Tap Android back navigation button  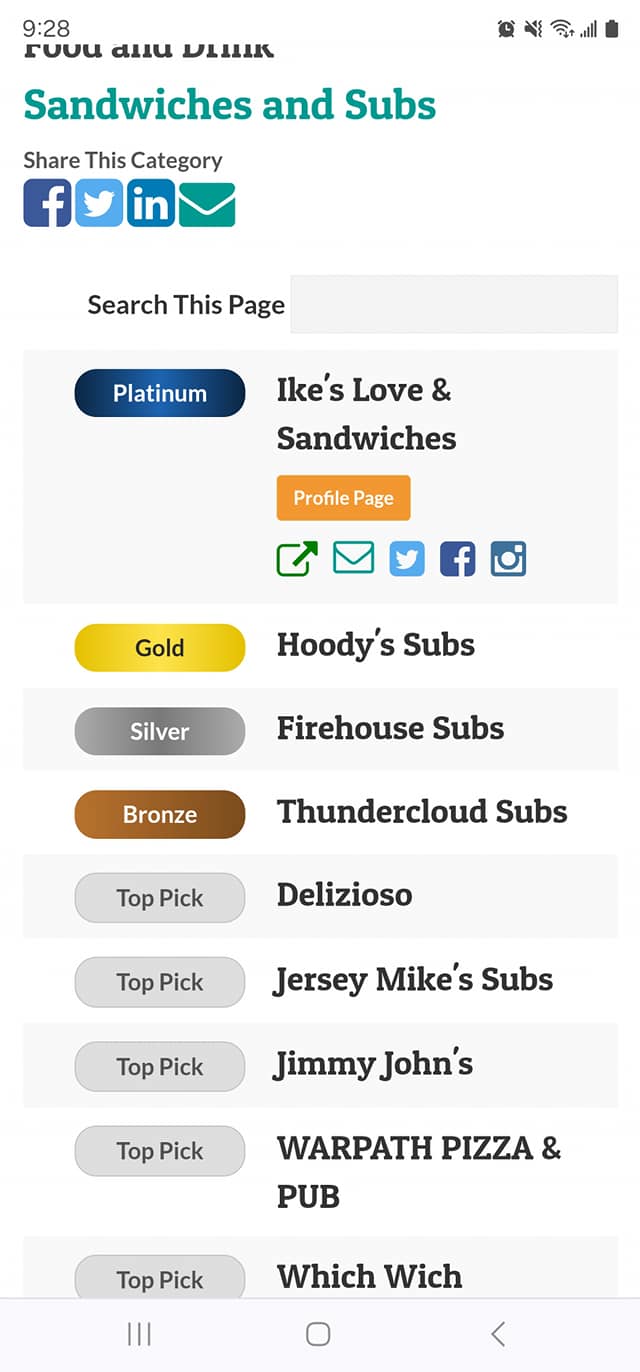(498, 1333)
